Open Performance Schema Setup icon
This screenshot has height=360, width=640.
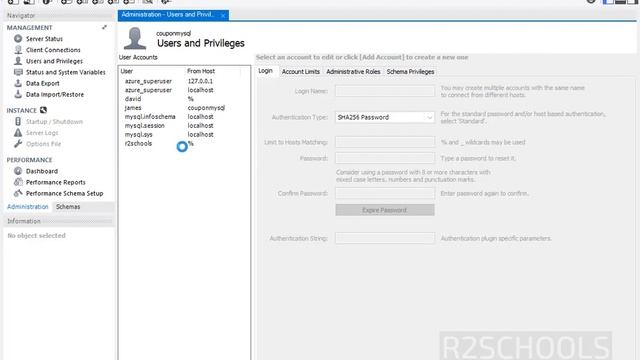click(18, 193)
